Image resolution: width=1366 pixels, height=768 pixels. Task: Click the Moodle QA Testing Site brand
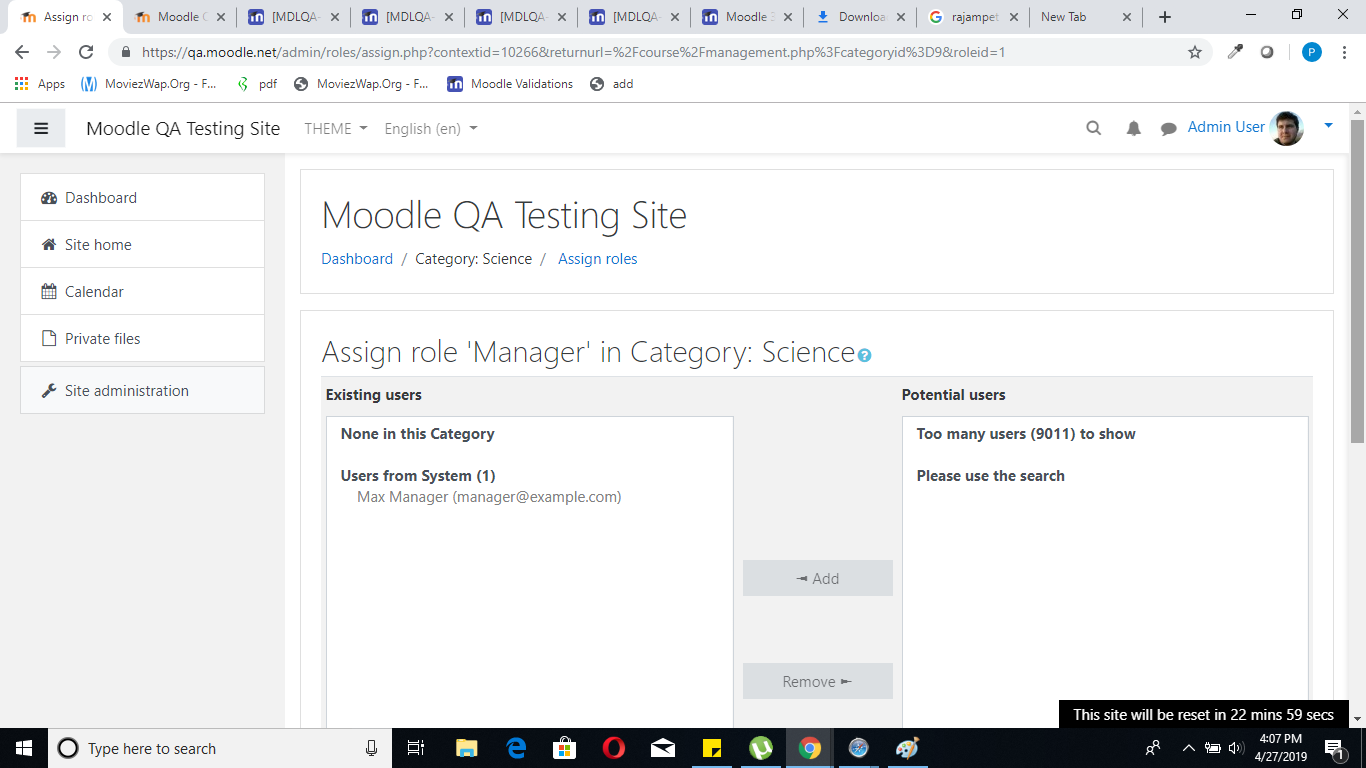click(183, 128)
